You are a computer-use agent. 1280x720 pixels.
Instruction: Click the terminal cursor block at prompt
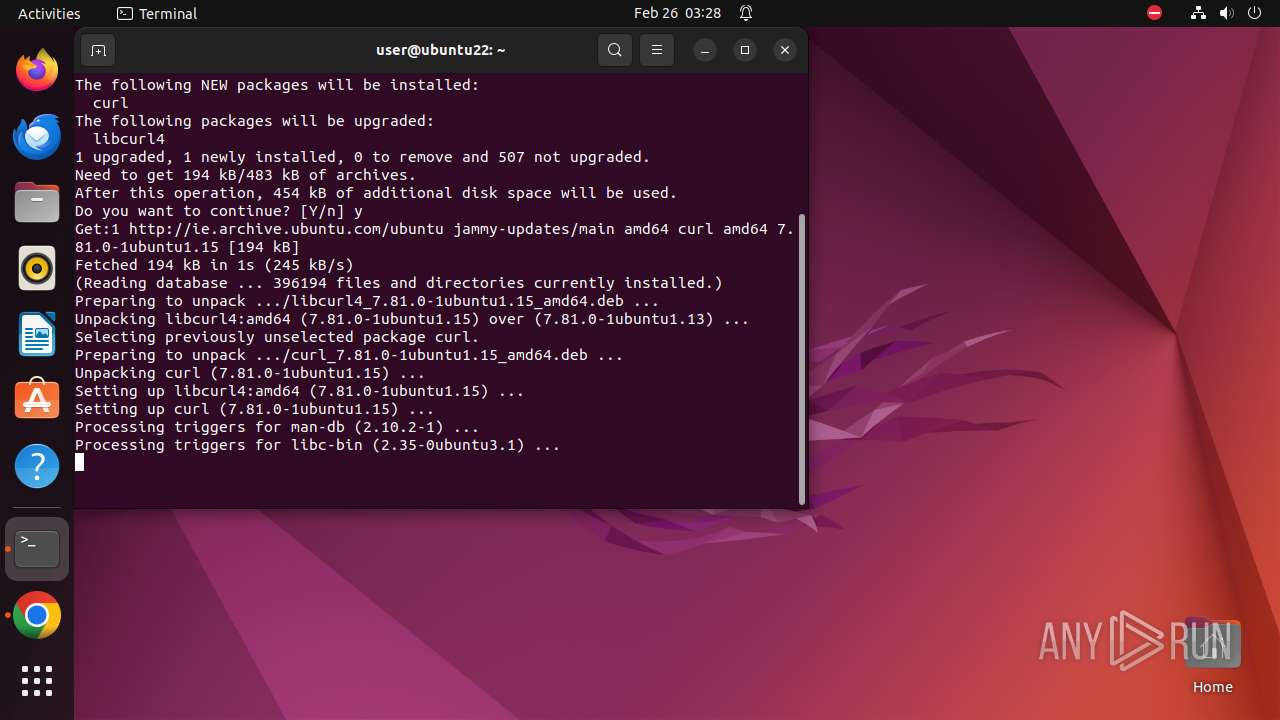pos(80,463)
